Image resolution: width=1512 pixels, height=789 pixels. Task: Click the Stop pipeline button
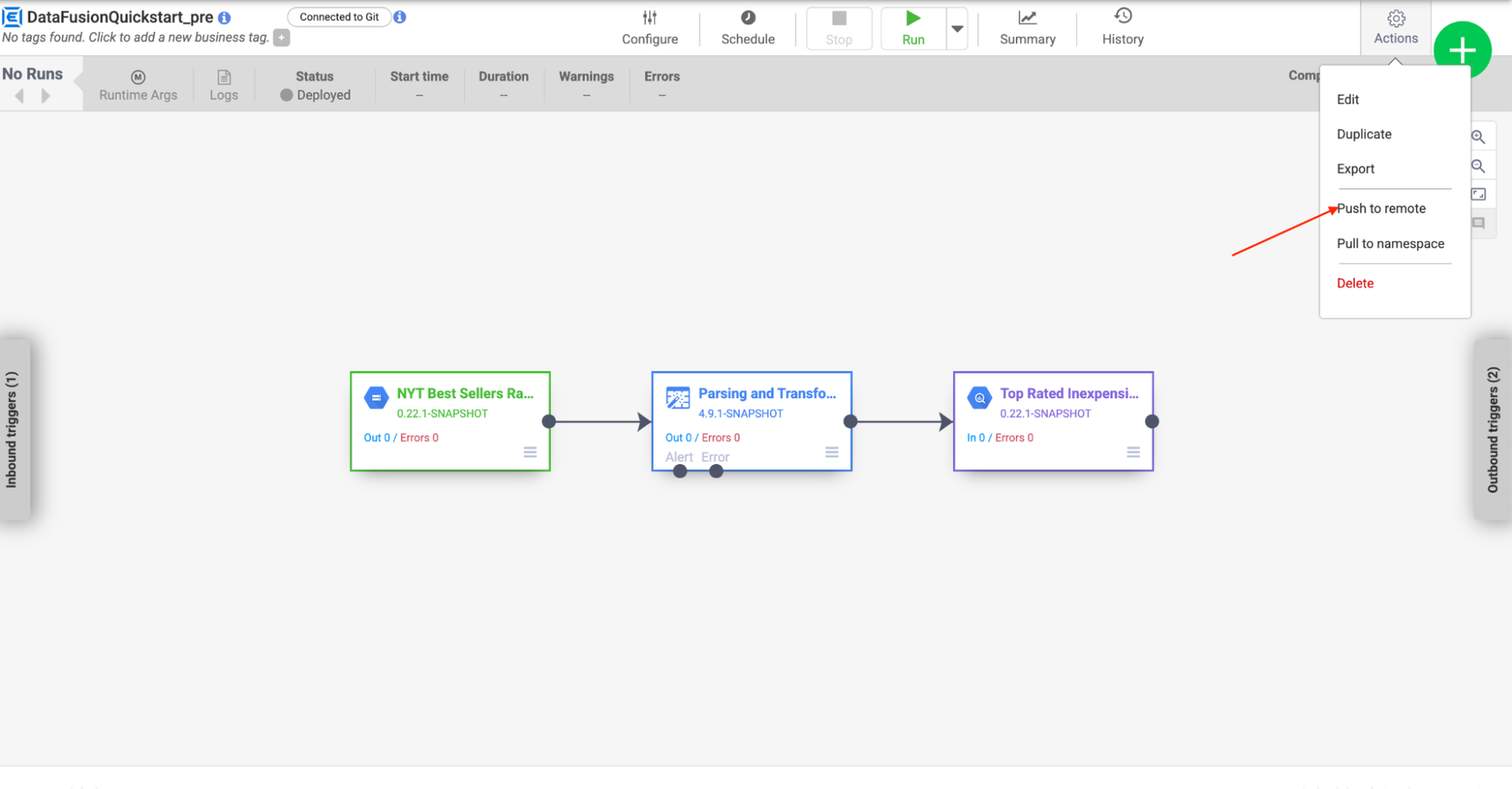[x=838, y=28]
